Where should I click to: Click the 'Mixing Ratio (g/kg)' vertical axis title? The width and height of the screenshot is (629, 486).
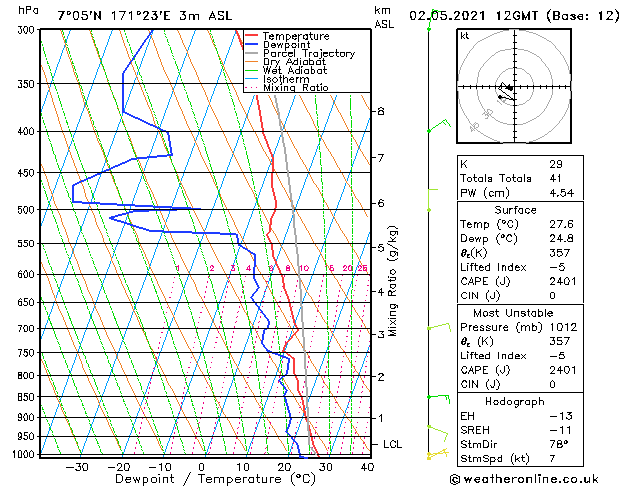coord(392,281)
